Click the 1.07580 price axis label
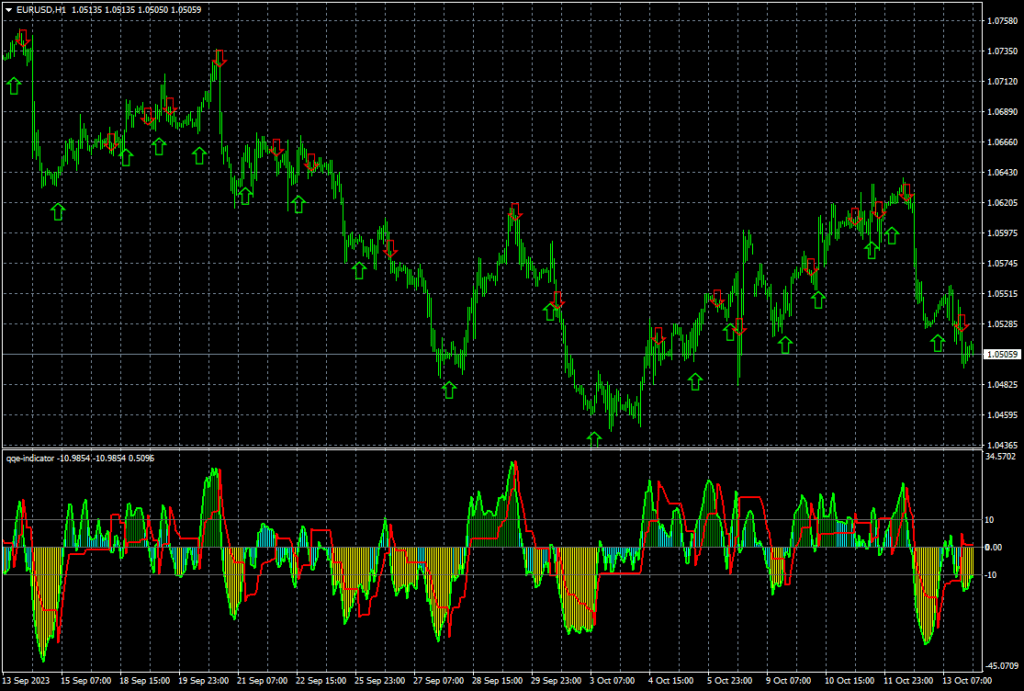 click(x=1001, y=20)
